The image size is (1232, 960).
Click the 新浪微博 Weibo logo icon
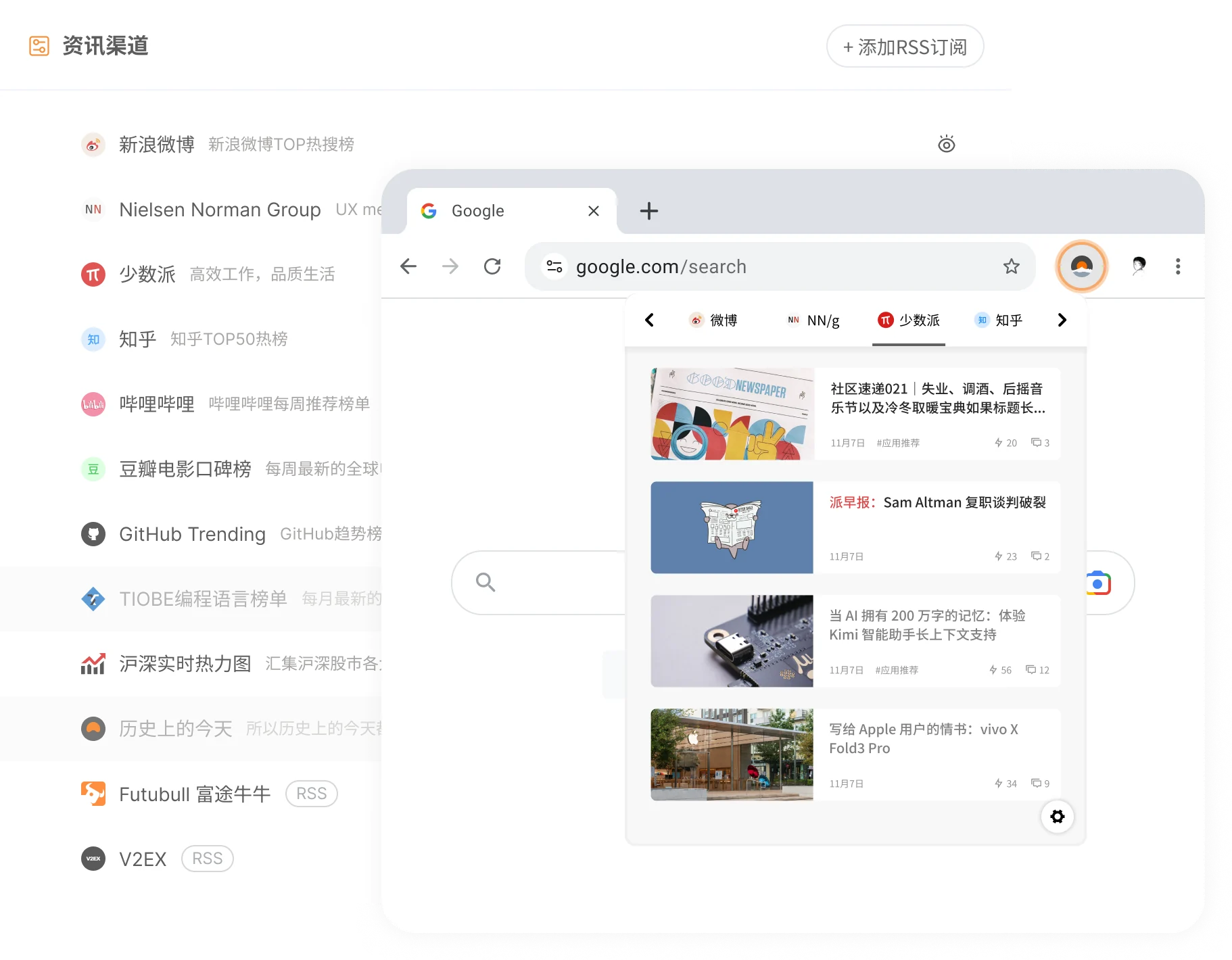point(93,144)
